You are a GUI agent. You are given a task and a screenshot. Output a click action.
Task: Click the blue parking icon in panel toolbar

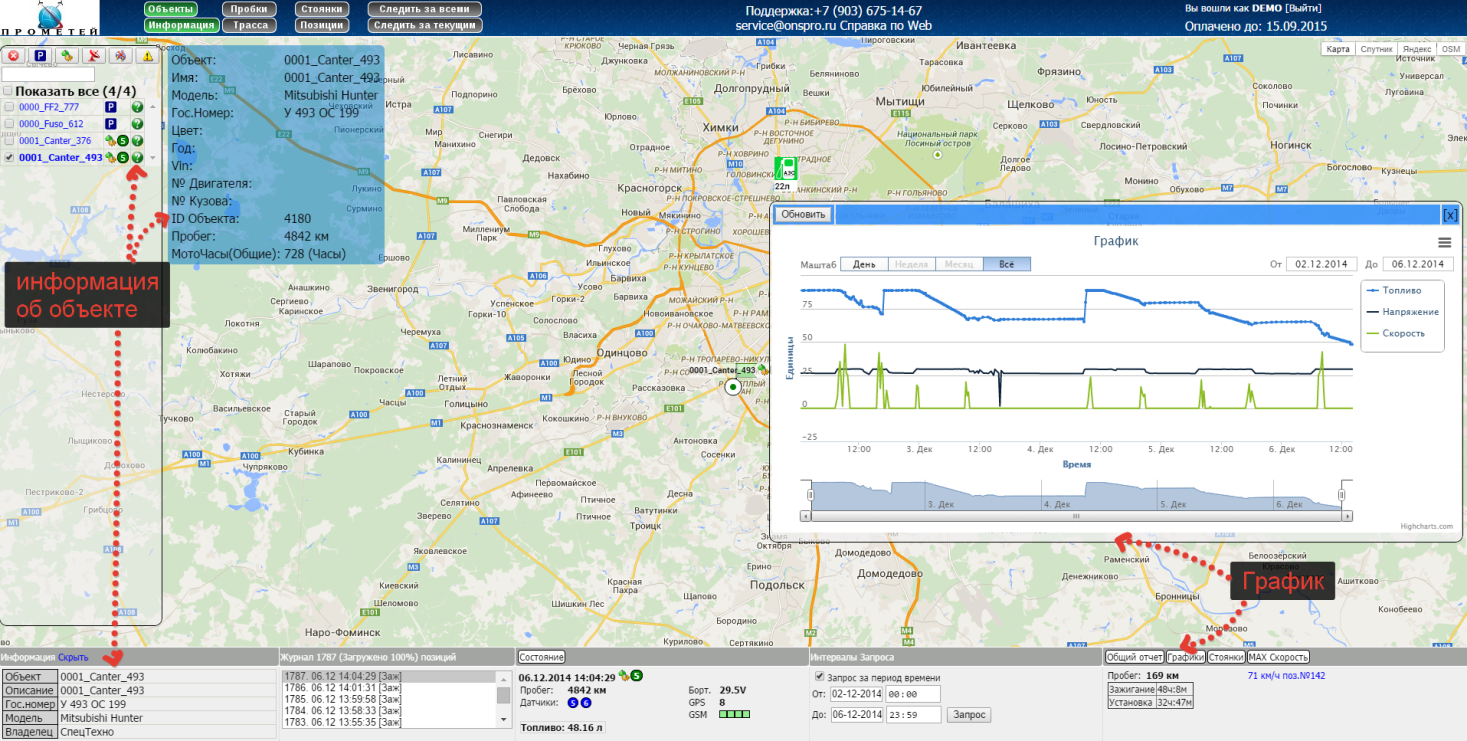(x=40, y=56)
